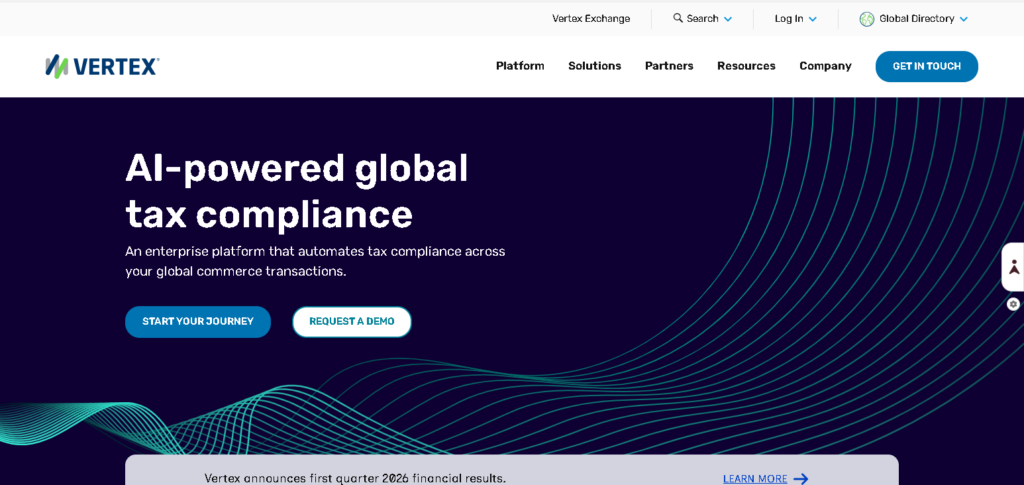Open the Partners menu
This screenshot has height=485, width=1024.
(669, 66)
